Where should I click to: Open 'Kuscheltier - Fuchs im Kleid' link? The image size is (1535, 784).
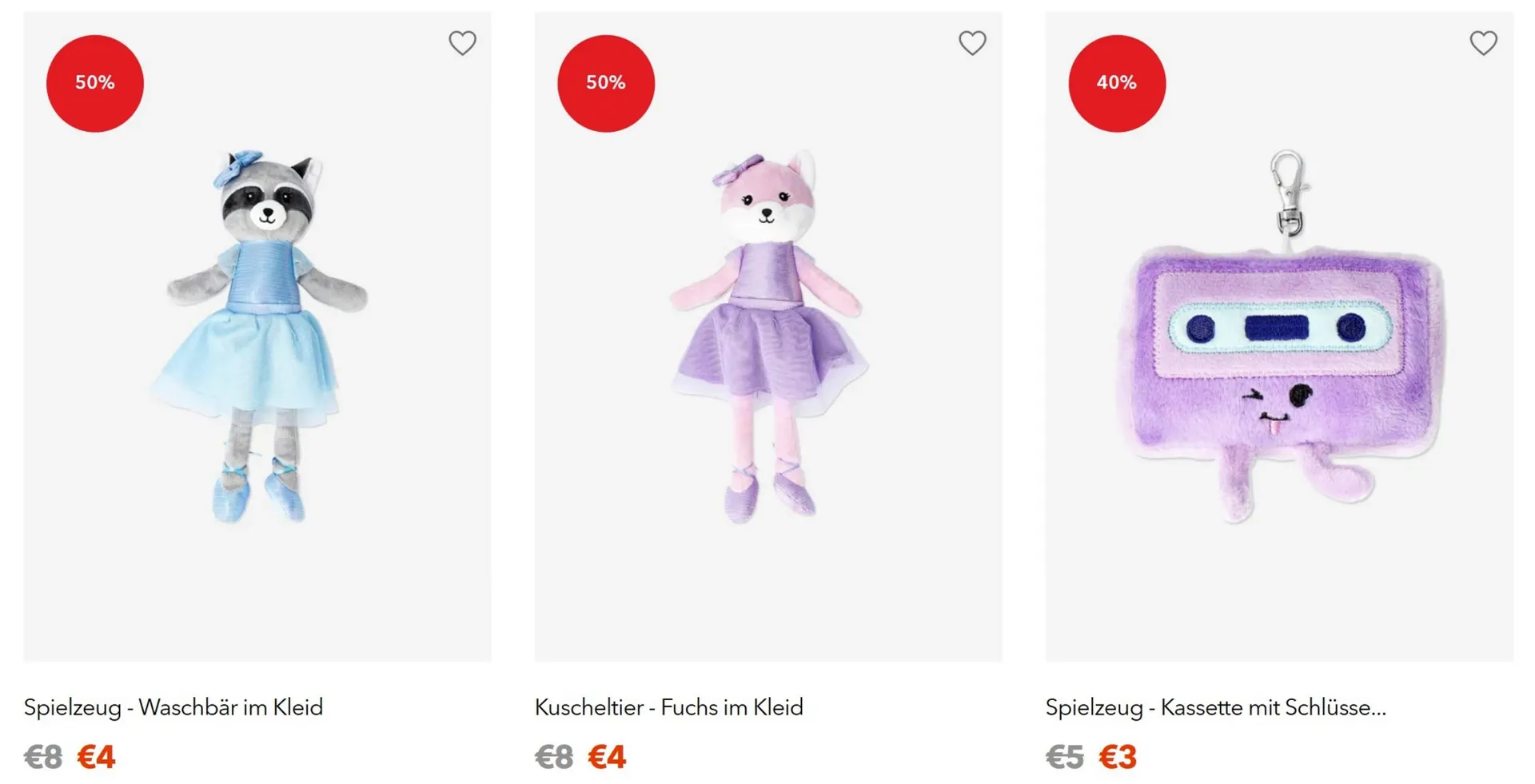point(668,707)
